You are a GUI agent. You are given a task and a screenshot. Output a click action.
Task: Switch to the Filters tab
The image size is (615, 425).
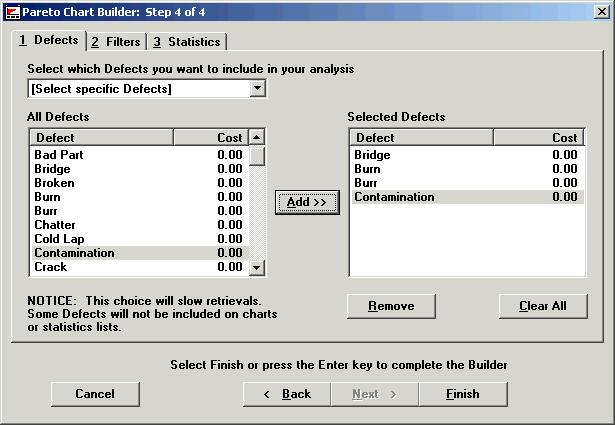coord(116,41)
